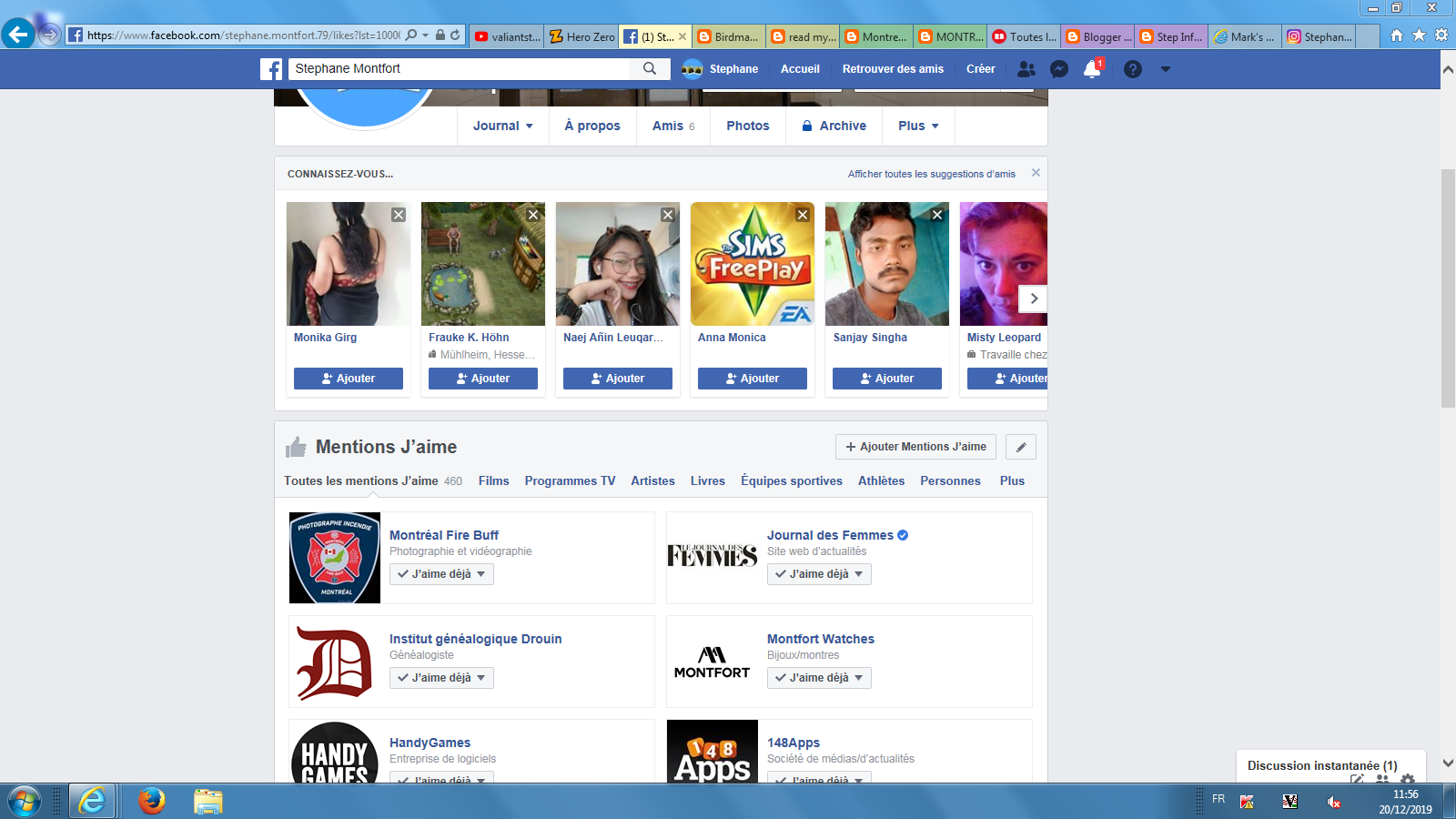The height and width of the screenshot is (819, 1456).
Task: Open the Photos tab
Action: pyautogui.click(x=748, y=126)
